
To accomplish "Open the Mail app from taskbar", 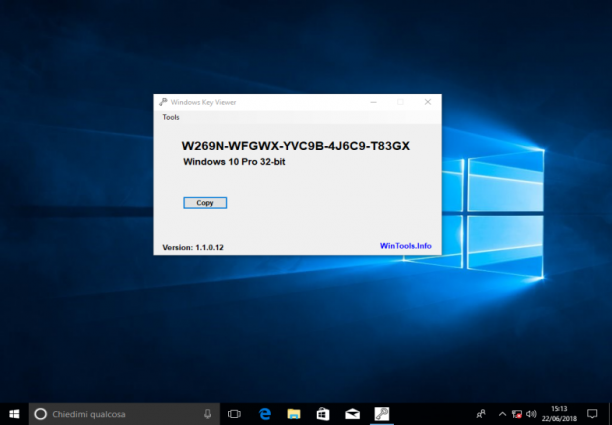I will 352,414.
